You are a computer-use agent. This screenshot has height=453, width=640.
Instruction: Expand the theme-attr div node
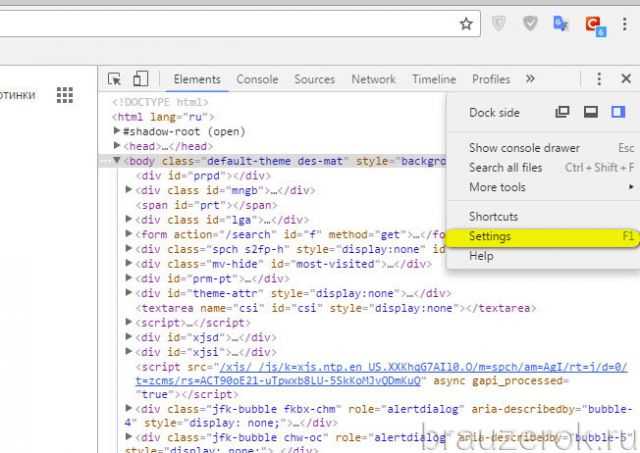(129, 292)
